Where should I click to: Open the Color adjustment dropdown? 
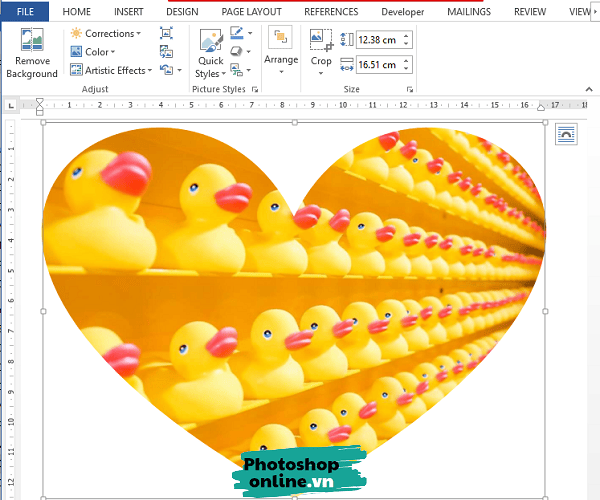click(93, 52)
